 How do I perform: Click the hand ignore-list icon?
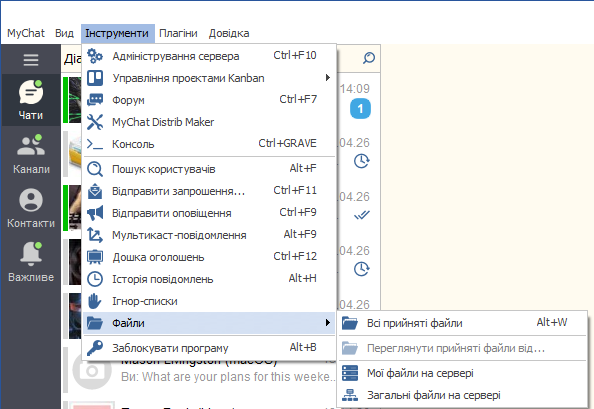(x=95, y=301)
